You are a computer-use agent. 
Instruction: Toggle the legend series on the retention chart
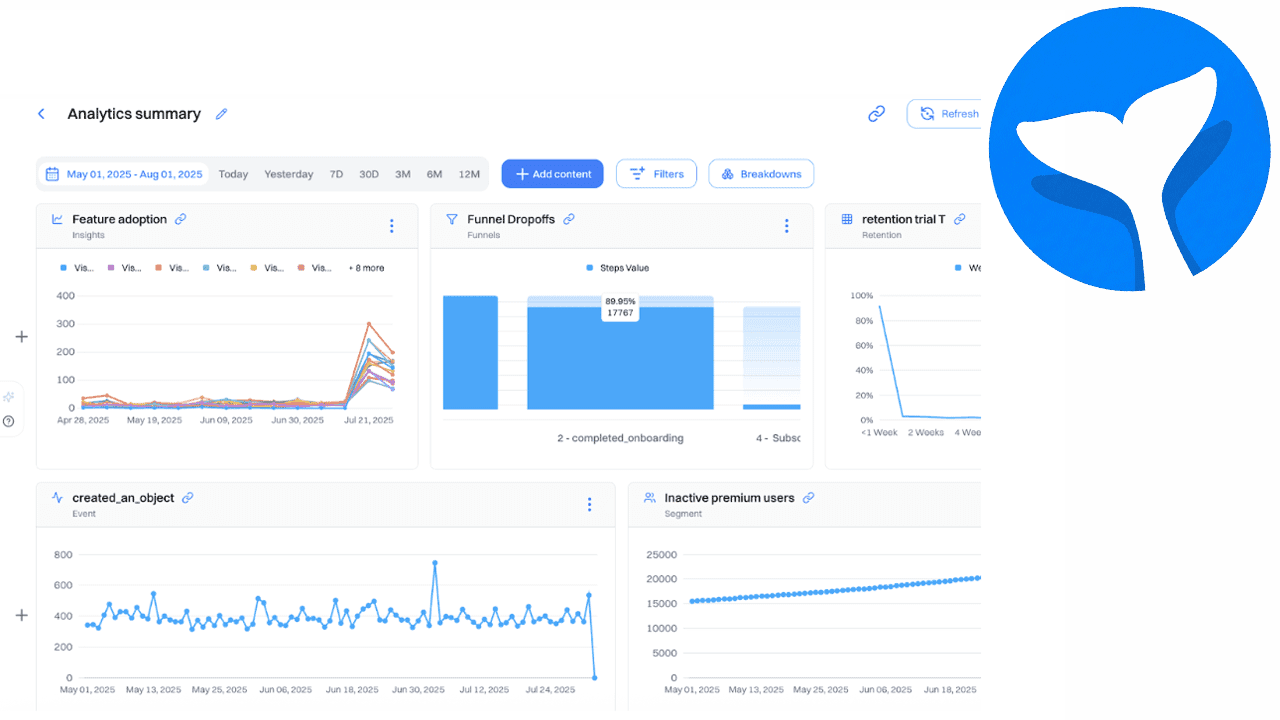[x=965, y=267]
